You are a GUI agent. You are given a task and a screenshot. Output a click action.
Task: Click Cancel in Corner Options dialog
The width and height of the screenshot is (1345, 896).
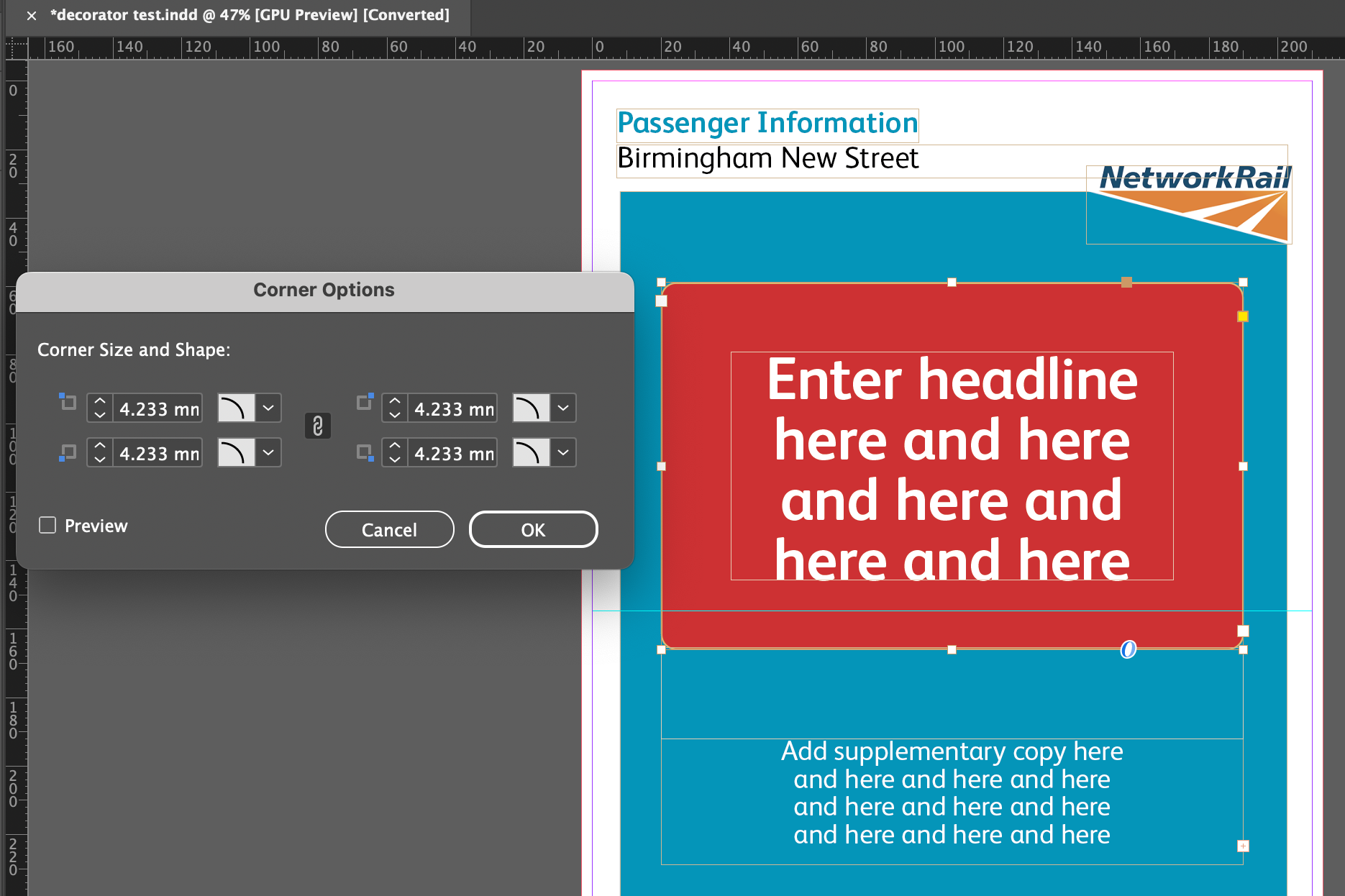[x=389, y=529]
